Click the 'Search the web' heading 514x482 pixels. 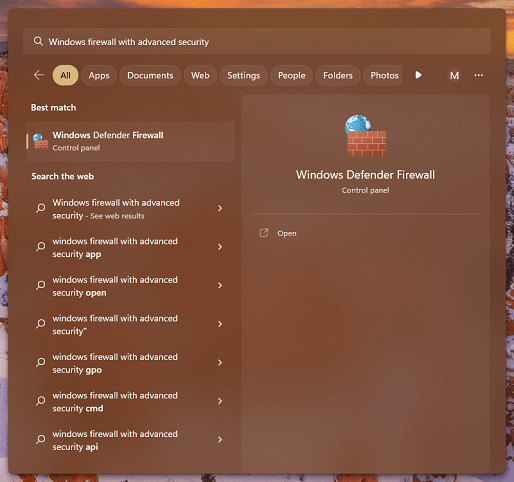pos(63,176)
